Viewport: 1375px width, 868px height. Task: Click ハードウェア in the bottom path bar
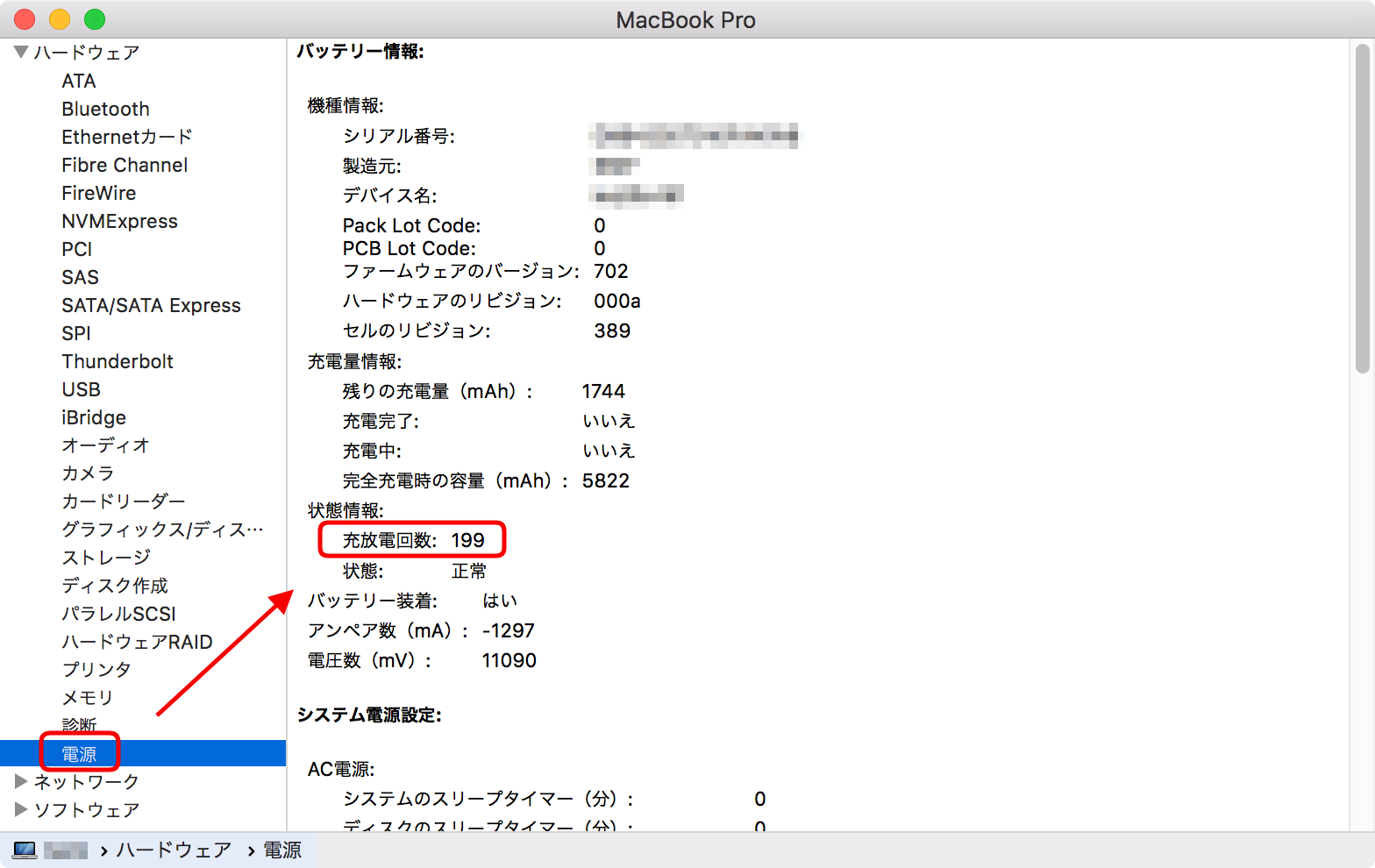[174, 850]
